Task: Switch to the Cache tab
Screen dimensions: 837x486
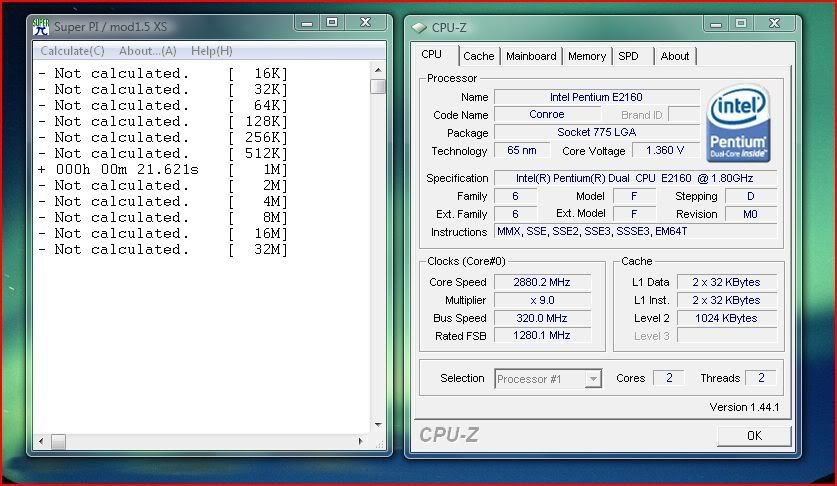Action: click(479, 56)
